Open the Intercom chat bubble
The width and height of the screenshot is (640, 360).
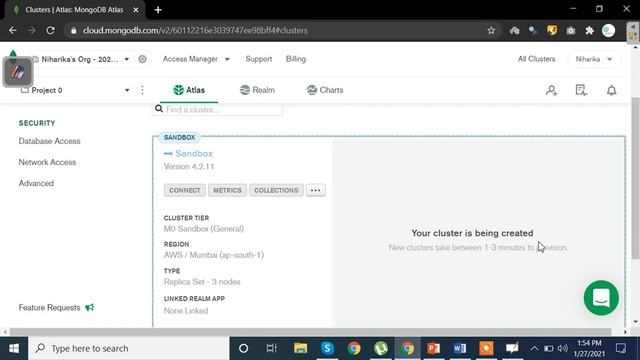point(601,298)
